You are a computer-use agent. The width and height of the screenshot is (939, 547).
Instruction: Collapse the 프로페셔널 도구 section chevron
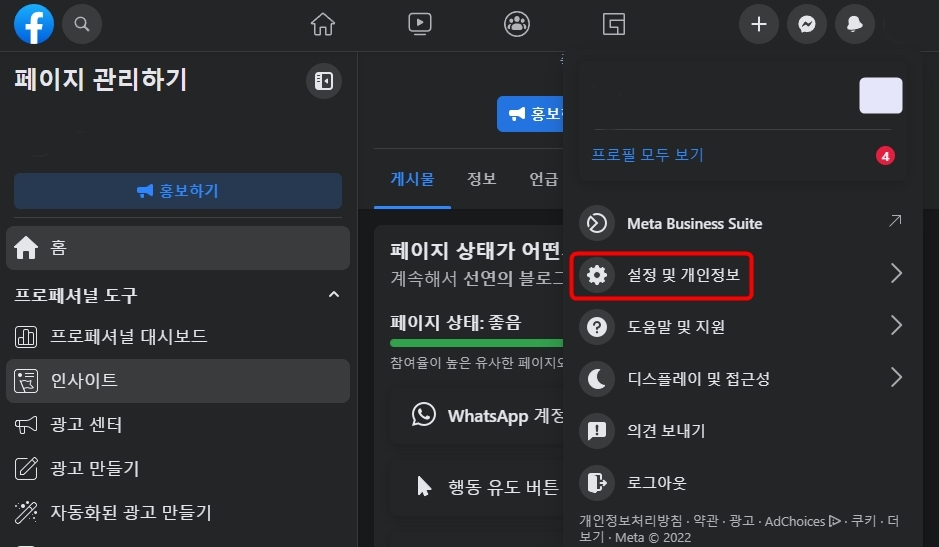click(334, 295)
